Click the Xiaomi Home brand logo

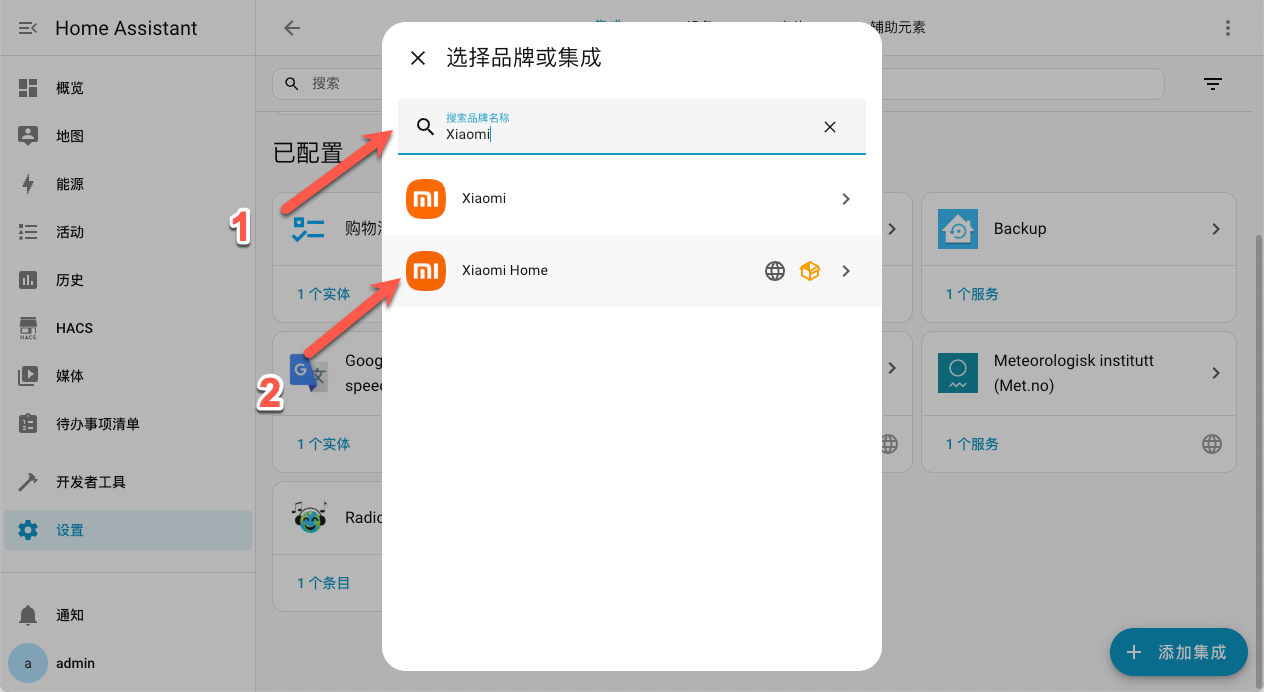click(x=425, y=270)
